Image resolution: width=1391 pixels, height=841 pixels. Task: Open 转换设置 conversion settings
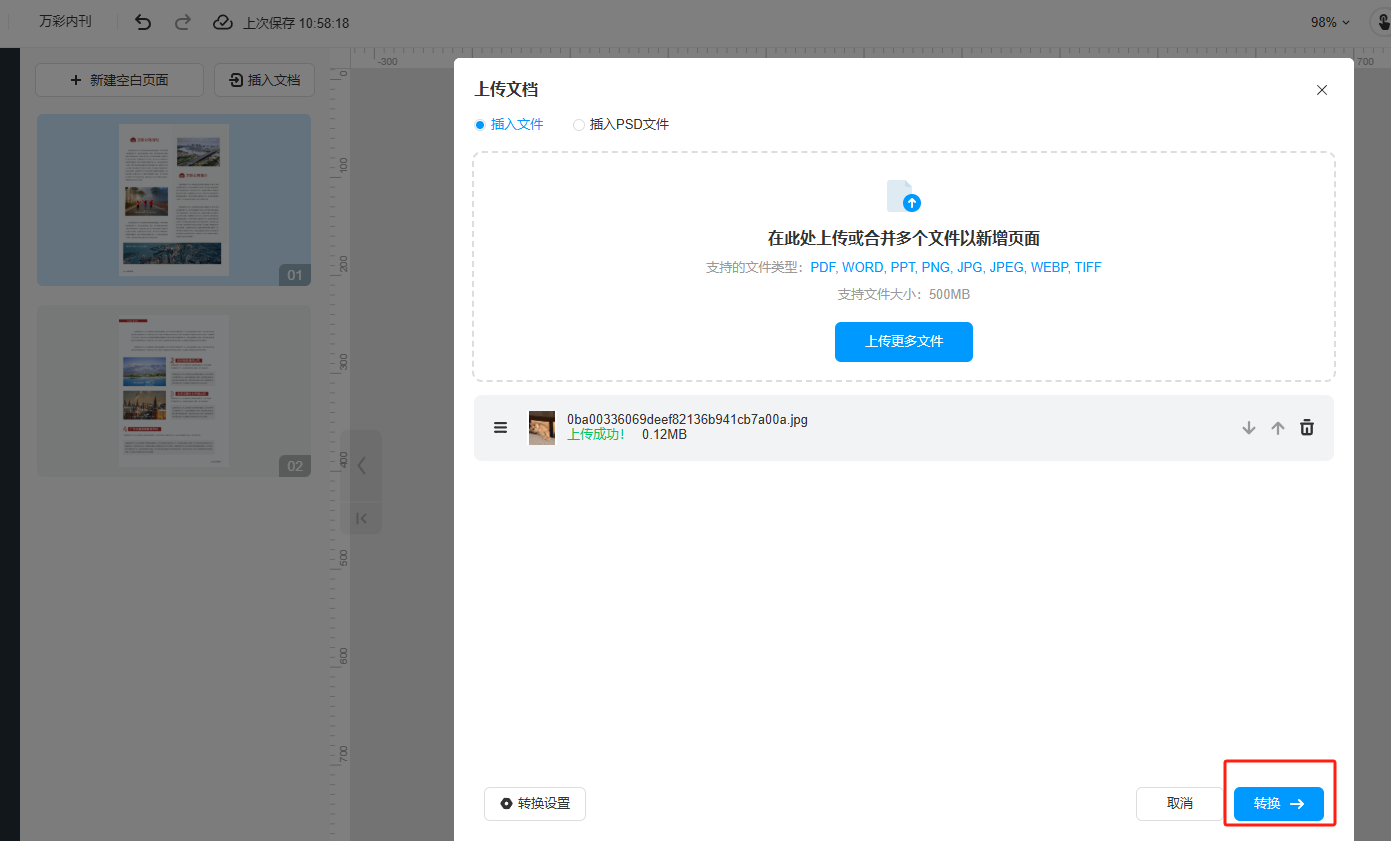point(535,804)
